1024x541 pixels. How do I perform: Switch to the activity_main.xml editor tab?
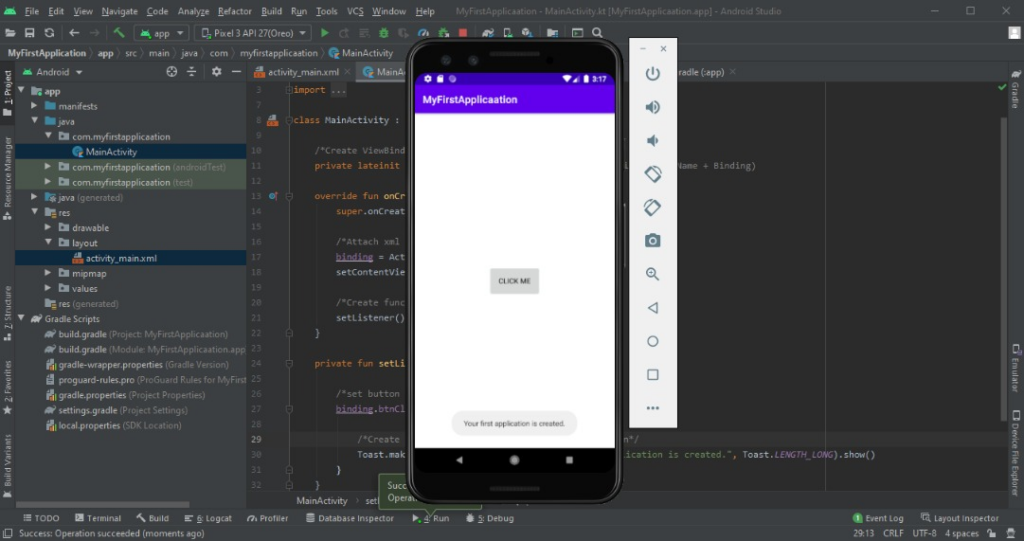302,72
